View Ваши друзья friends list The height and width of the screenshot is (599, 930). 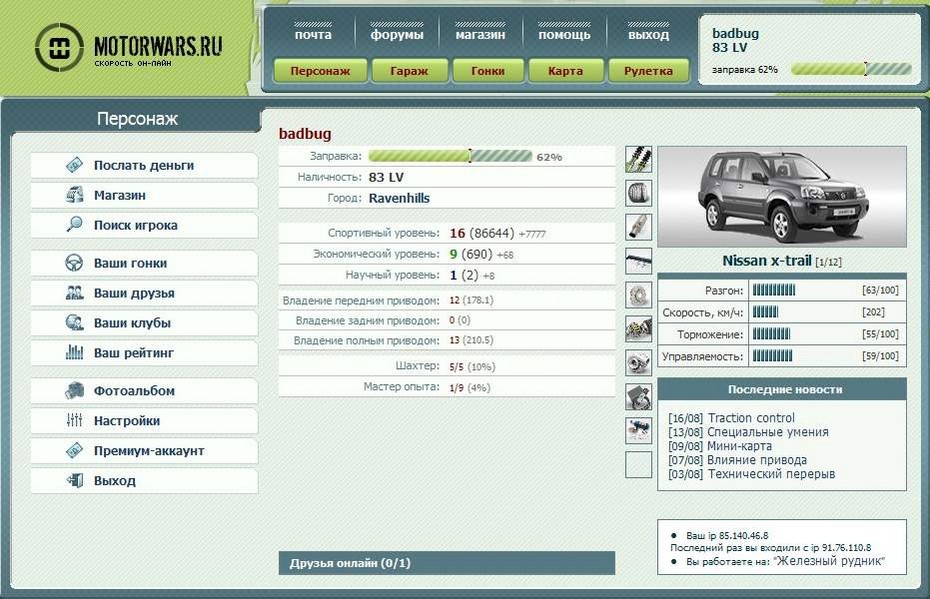(144, 293)
